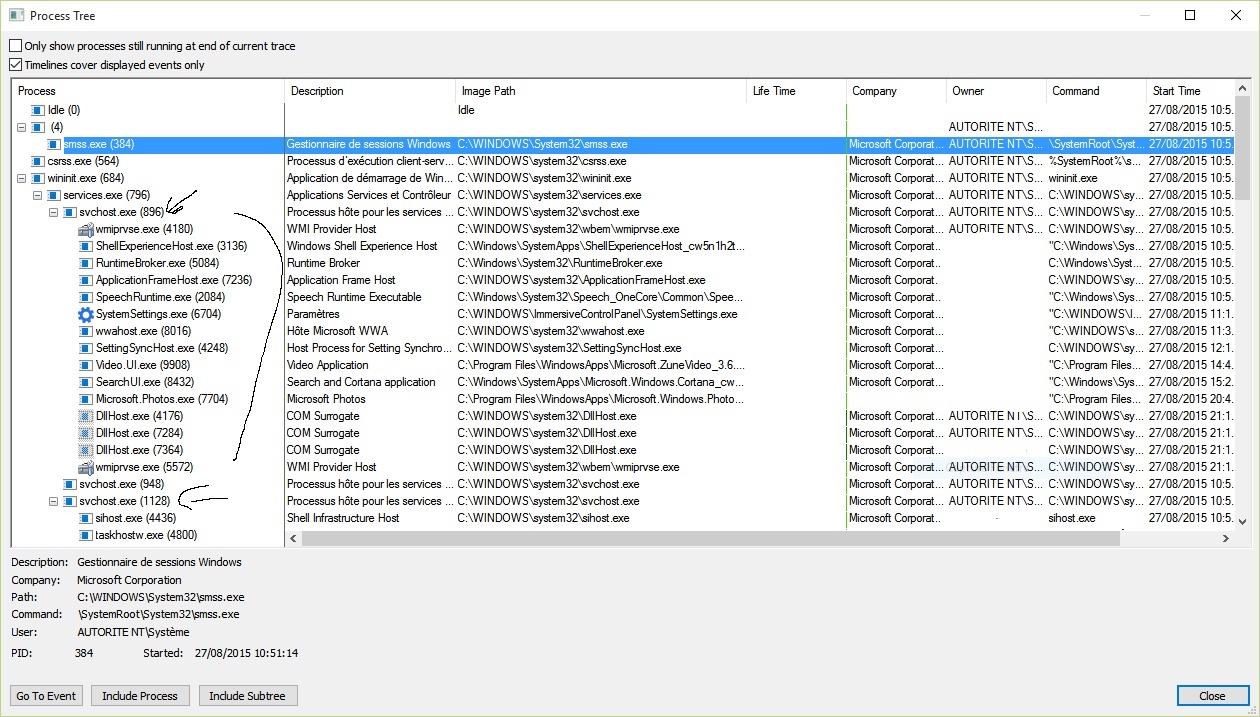Screen dimensions: 1260x717
Task: Collapse the wininit.exe (684) node
Action: tap(22, 178)
